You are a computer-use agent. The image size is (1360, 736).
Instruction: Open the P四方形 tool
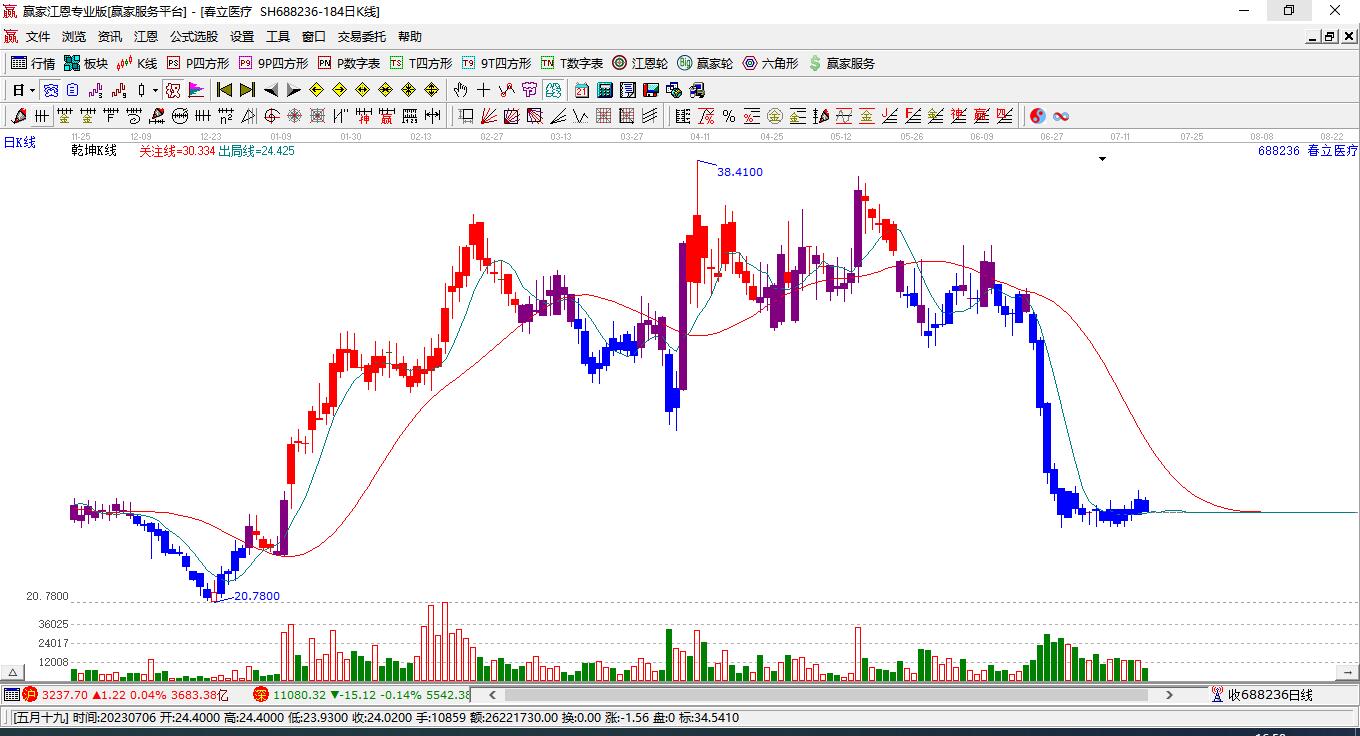click(198, 63)
